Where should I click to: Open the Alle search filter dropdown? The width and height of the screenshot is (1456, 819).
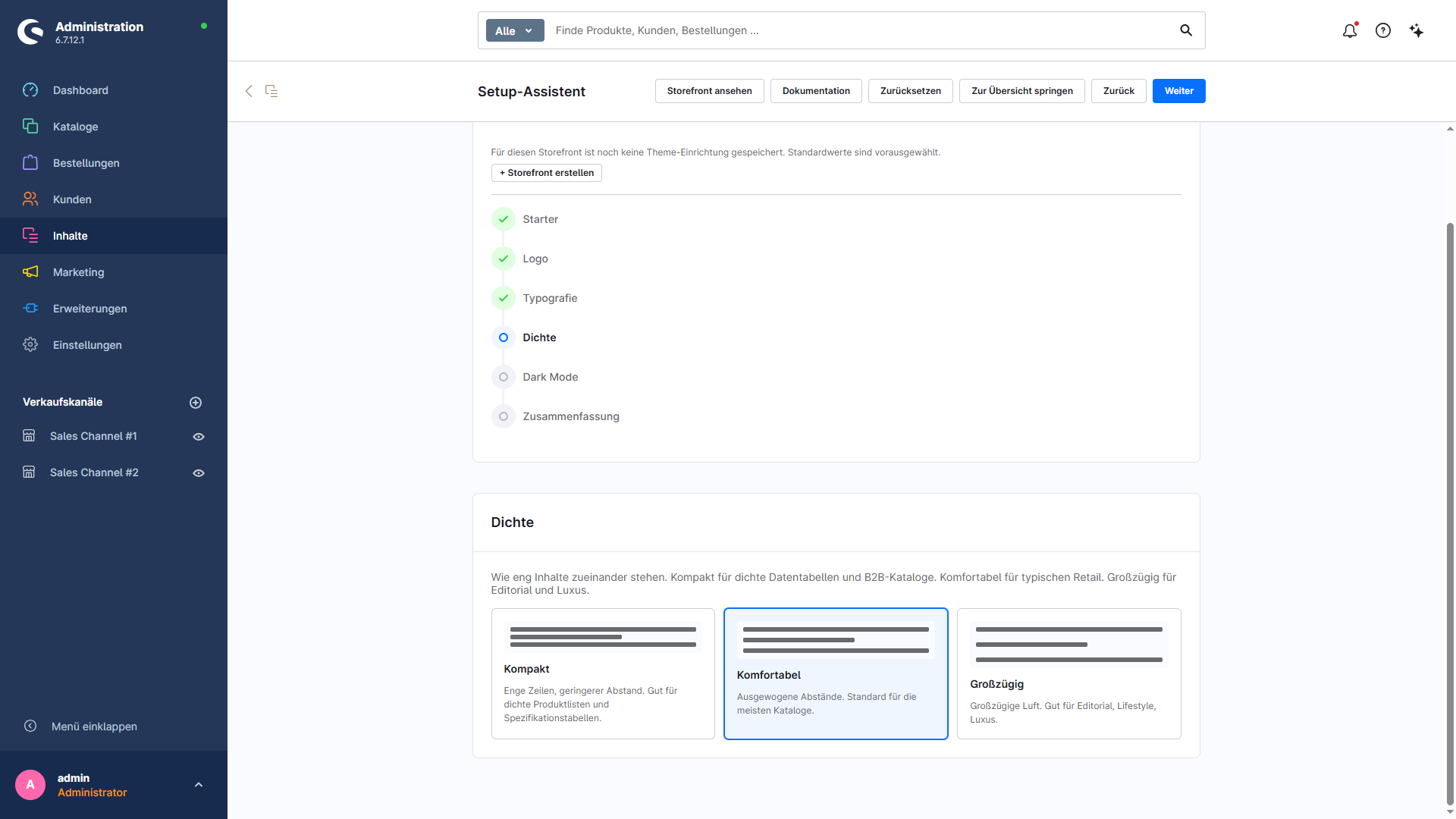tap(515, 30)
